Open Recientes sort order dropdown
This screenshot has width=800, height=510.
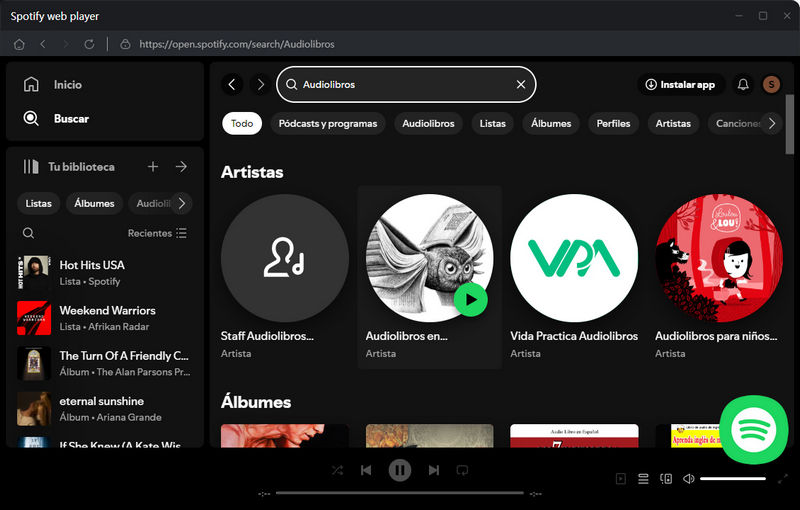pos(157,233)
